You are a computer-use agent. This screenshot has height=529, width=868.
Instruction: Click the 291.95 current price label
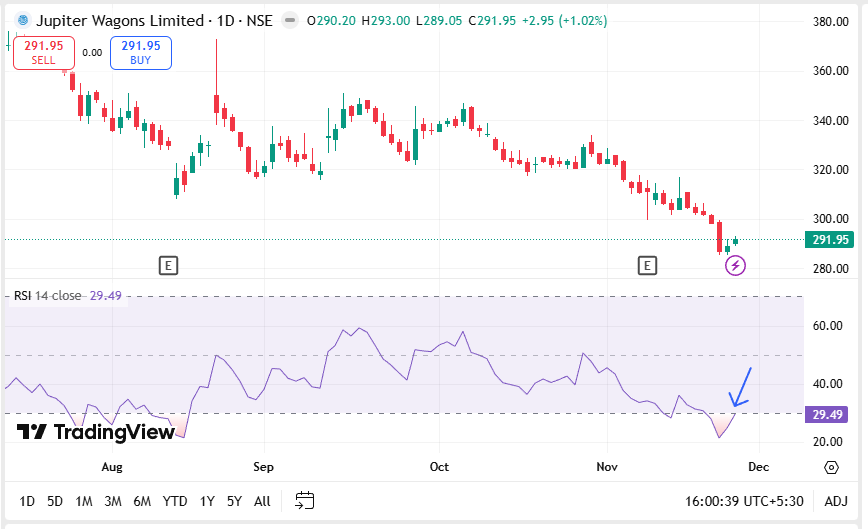point(830,240)
